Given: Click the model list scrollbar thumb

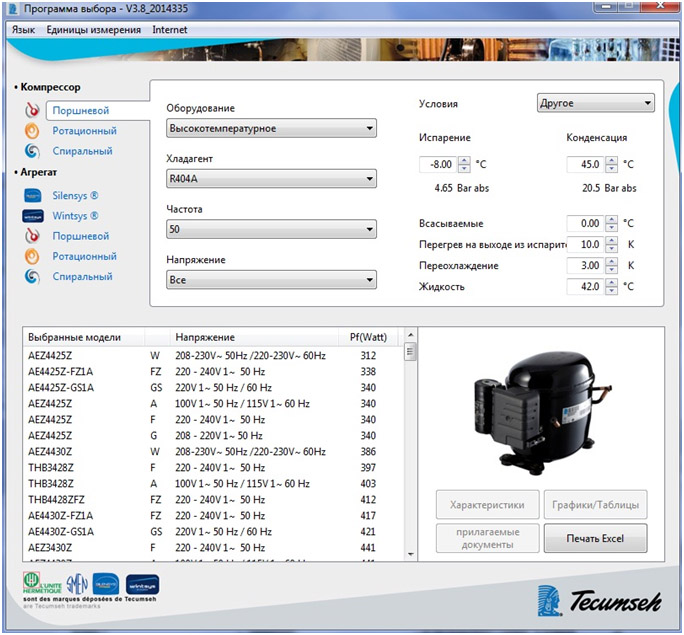Looking at the screenshot, I should point(410,352).
